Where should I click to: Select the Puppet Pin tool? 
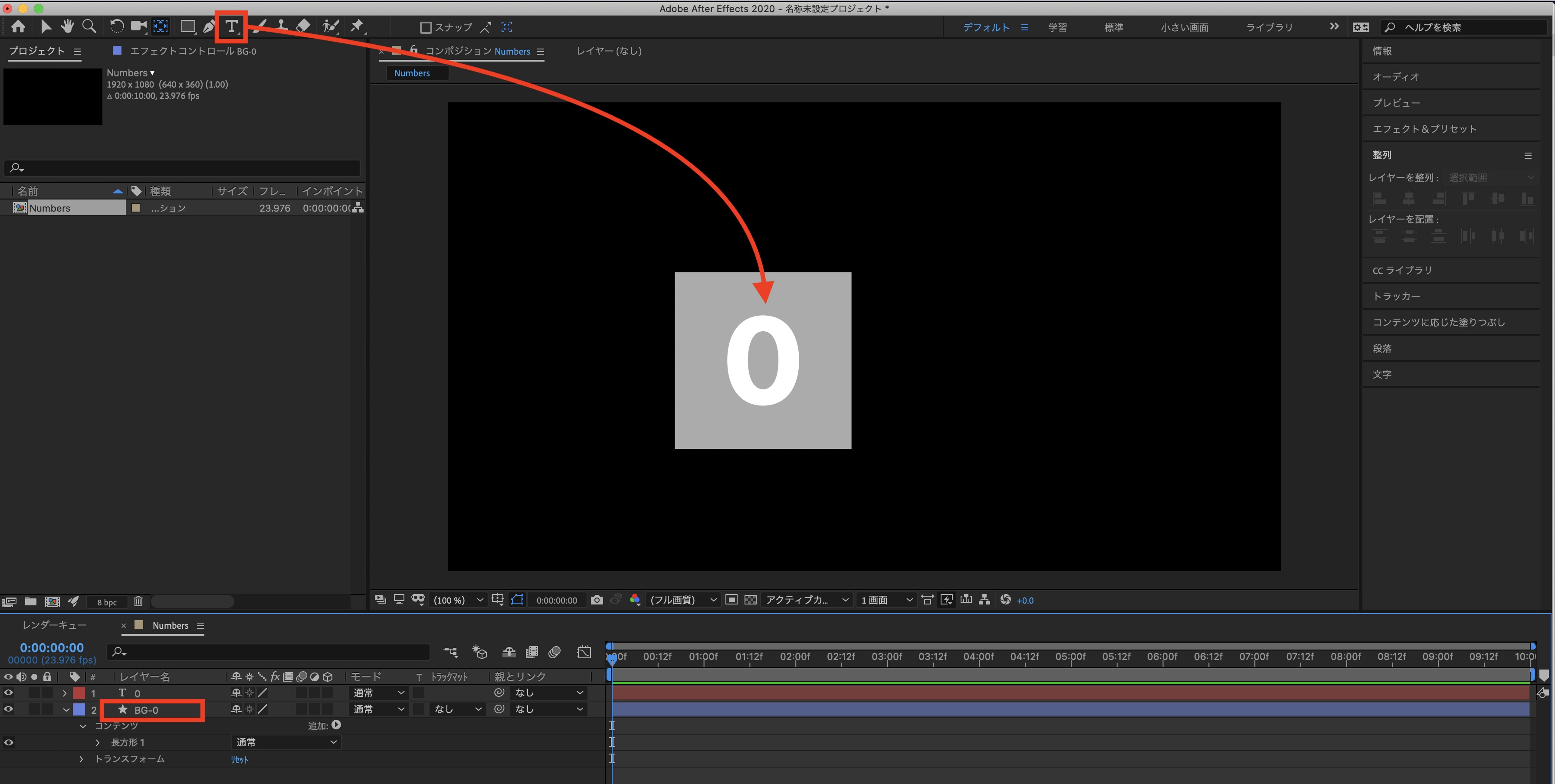coord(357,26)
